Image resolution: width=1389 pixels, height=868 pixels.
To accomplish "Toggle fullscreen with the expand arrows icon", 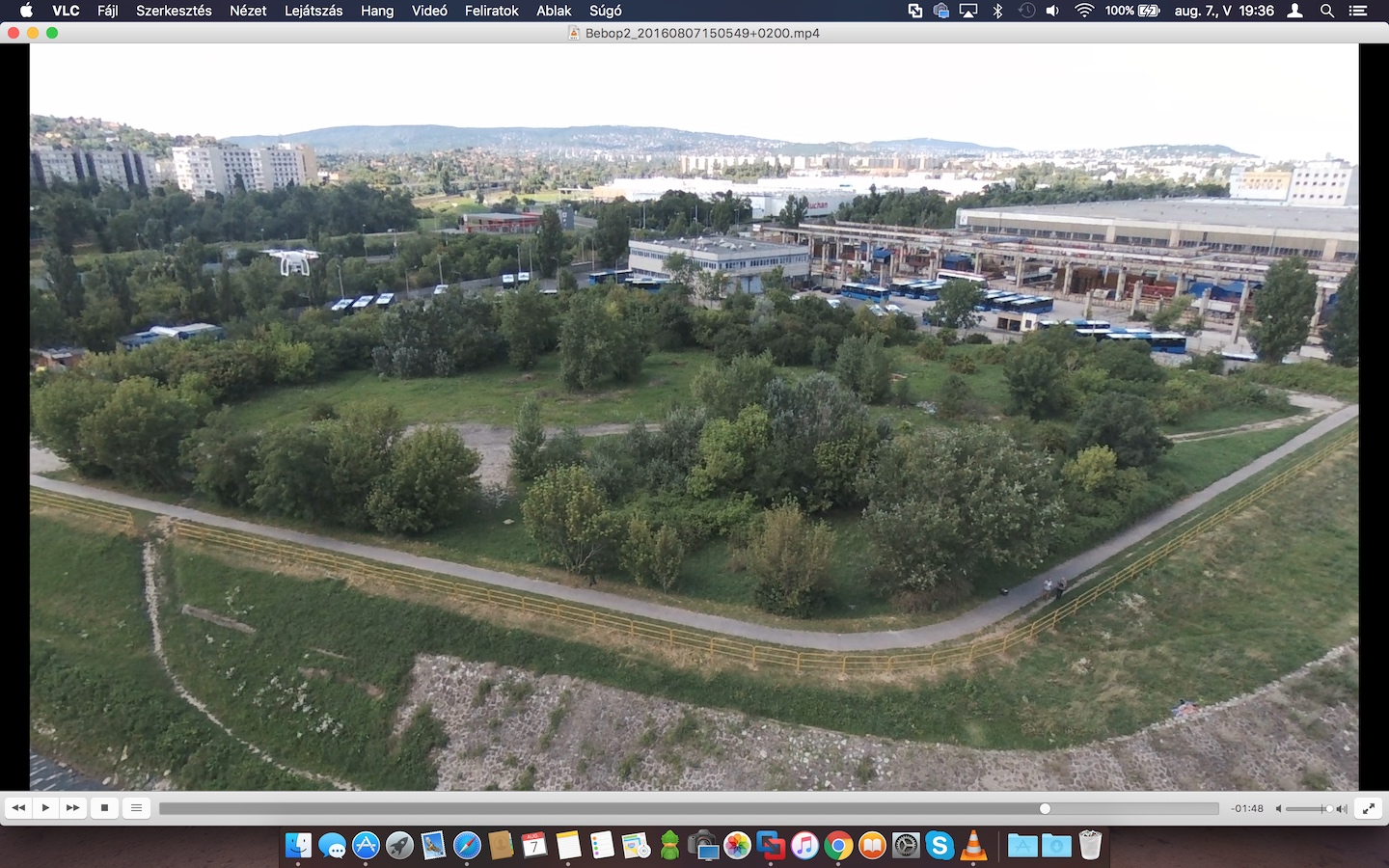I will [x=1369, y=808].
